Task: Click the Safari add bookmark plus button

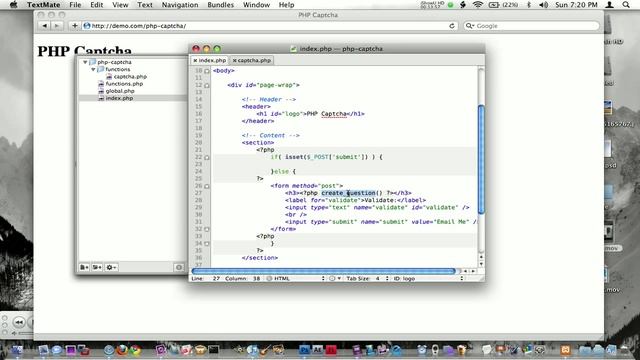Action: point(74,26)
